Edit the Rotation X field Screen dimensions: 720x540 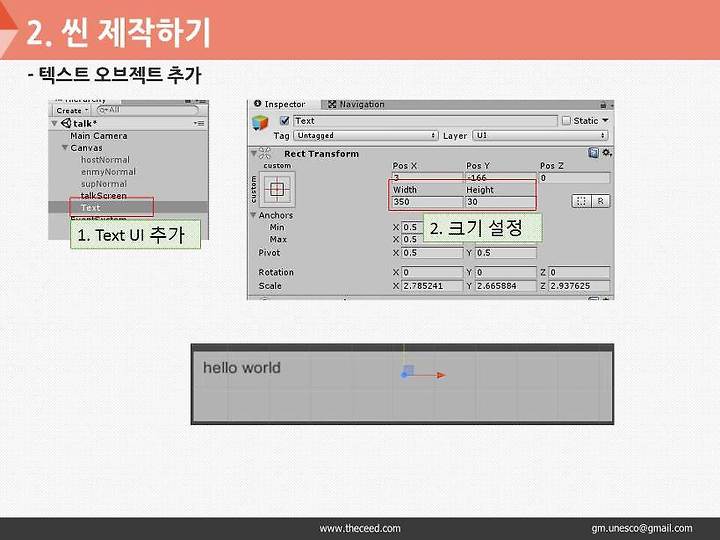[x=432, y=272]
